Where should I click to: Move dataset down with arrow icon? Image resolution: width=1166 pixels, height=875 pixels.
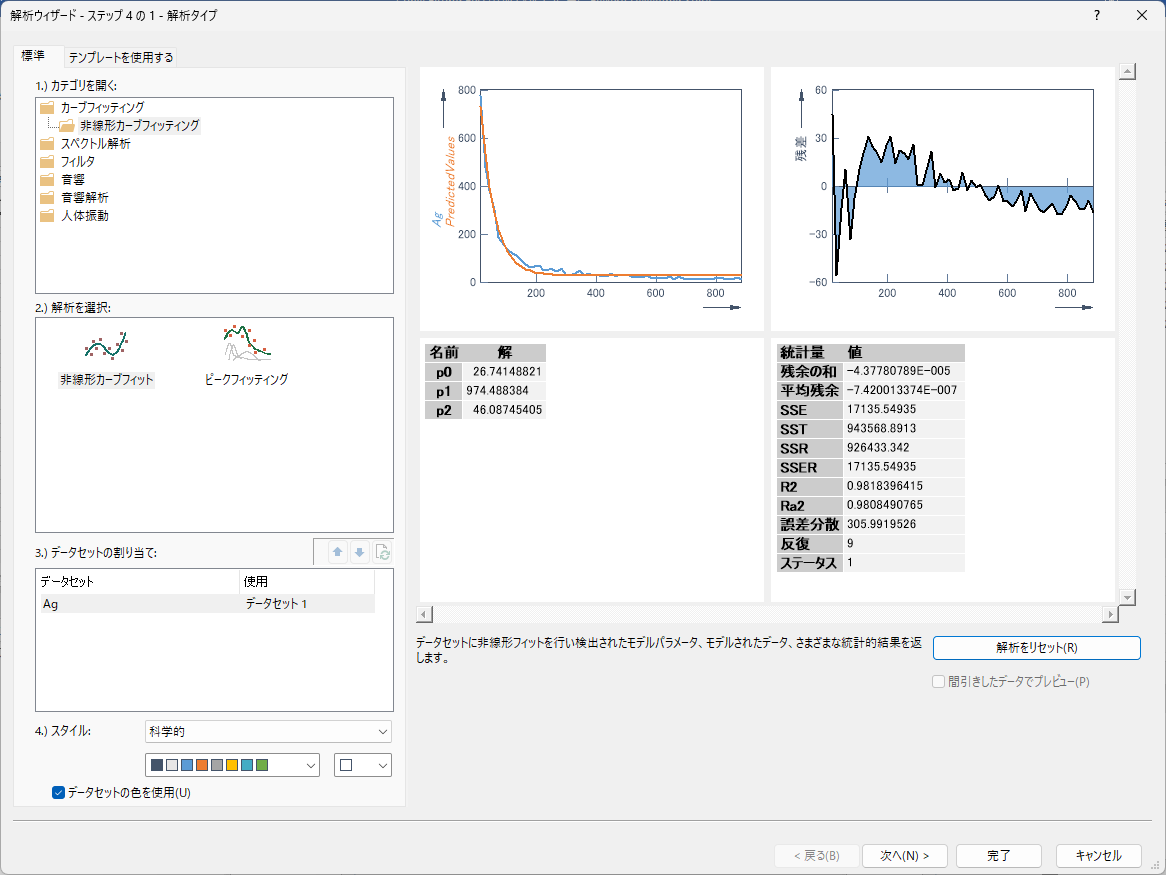click(359, 553)
